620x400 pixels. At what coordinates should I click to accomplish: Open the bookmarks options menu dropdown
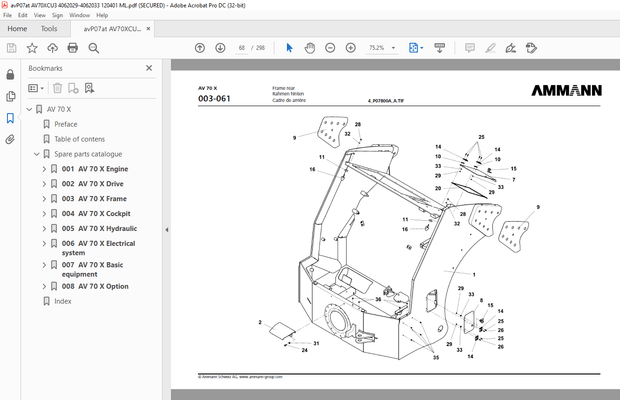pyautogui.click(x=36, y=88)
